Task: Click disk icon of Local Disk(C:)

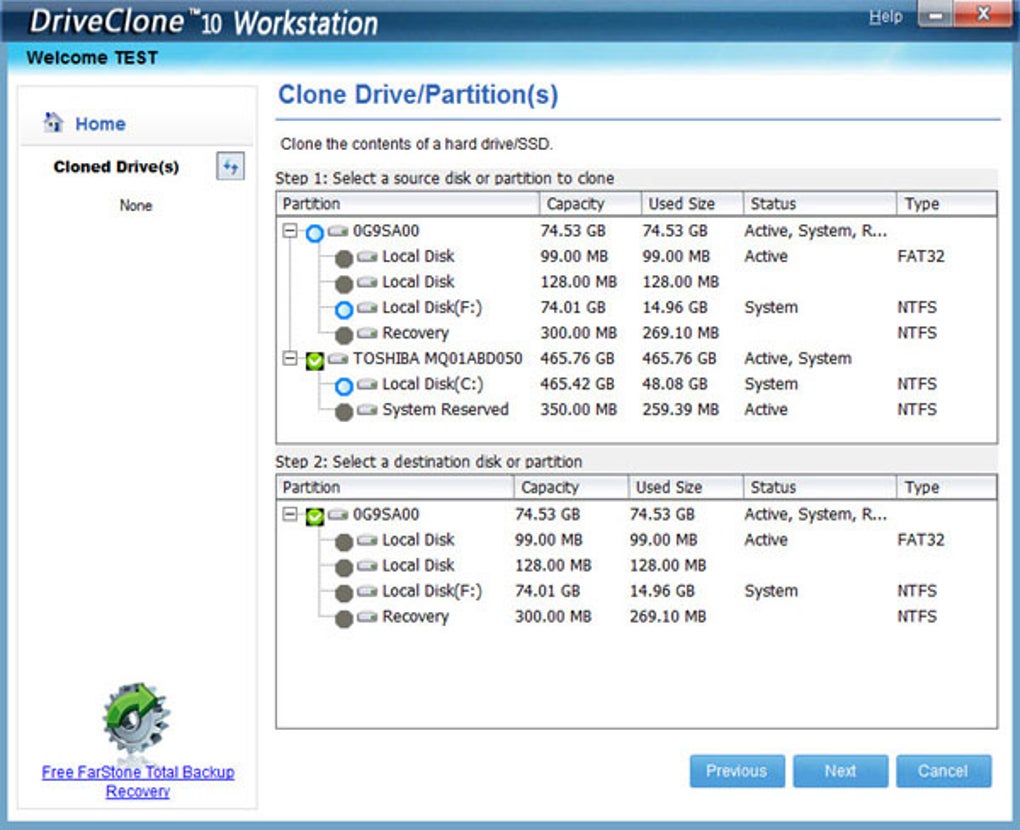Action: [368, 384]
